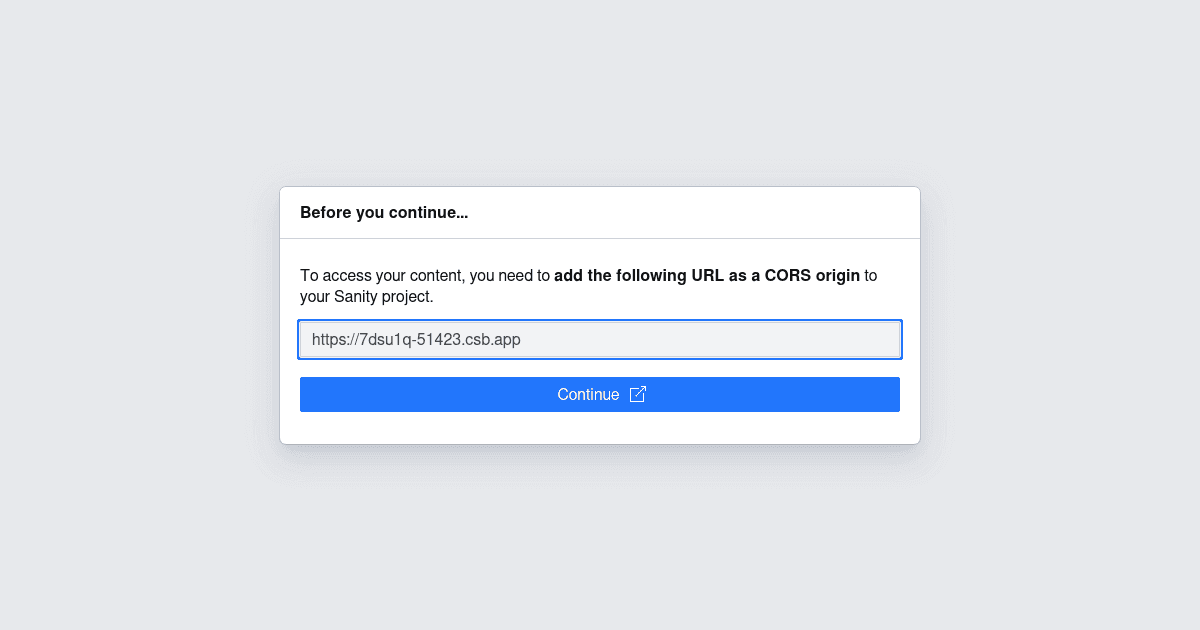Click the focused blue border of the text field

tap(600, 320)
